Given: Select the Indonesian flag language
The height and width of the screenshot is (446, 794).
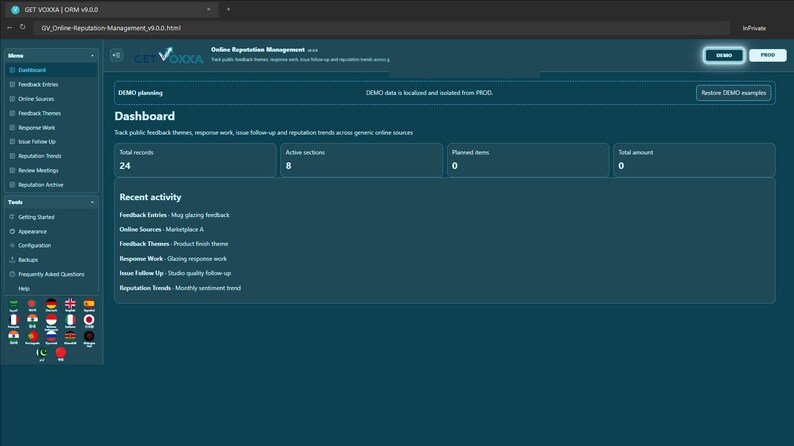Looking at the screenshot, I should 51,320.
